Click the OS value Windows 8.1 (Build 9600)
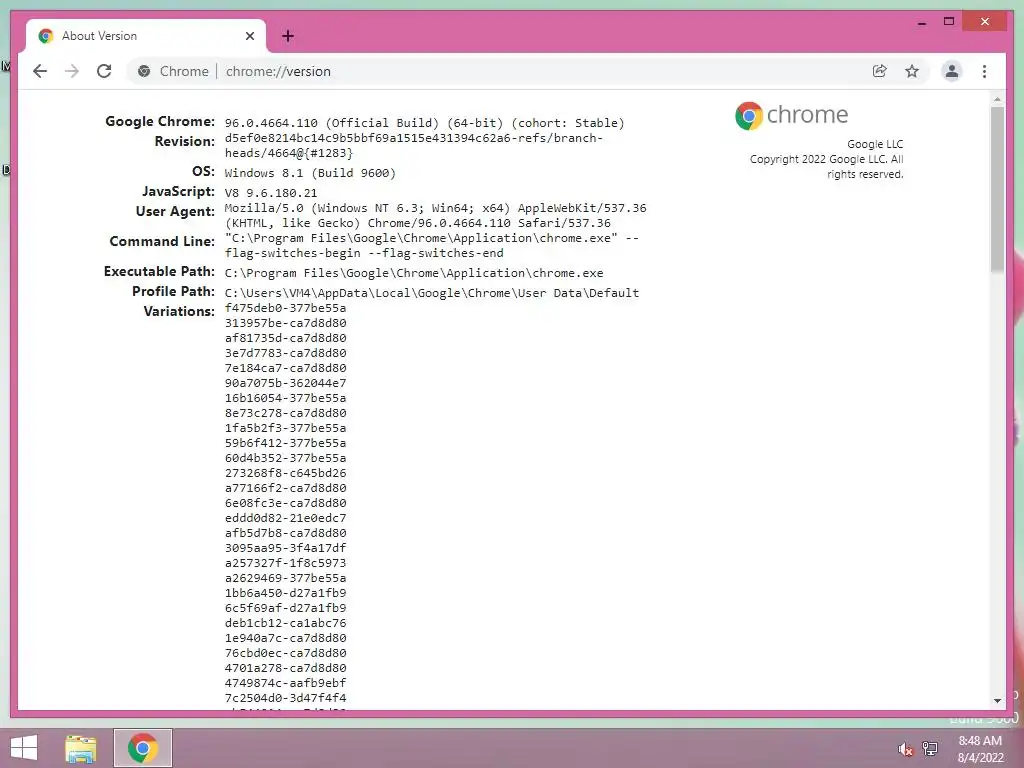 coord(310,173)
